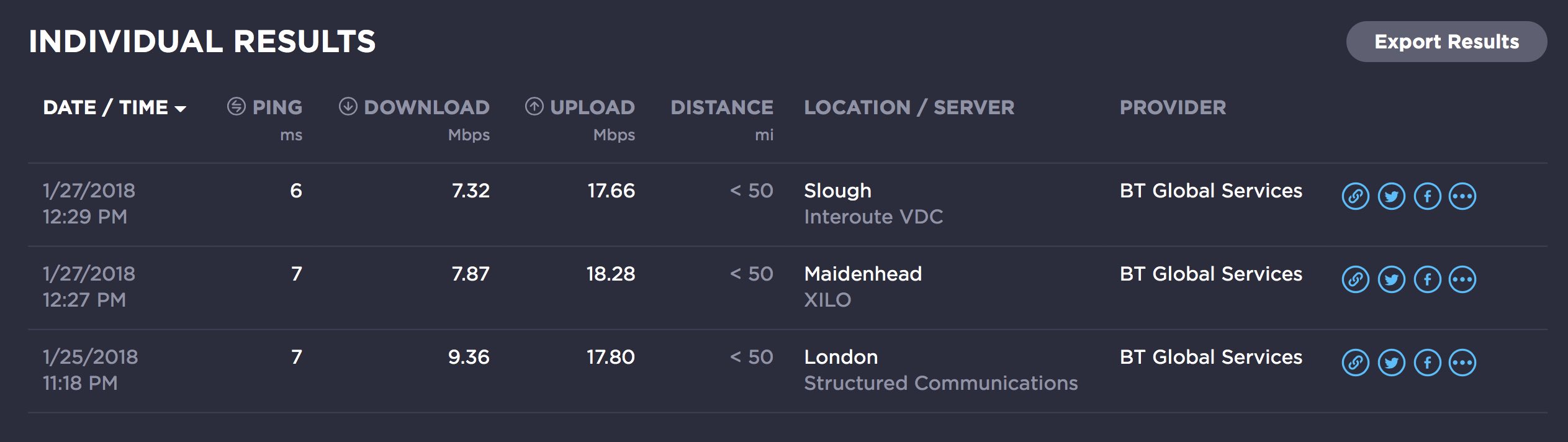Screen dimensions: 1568x442
Task: Share the Slough result on Twitter
Action: pos(1391,197)
